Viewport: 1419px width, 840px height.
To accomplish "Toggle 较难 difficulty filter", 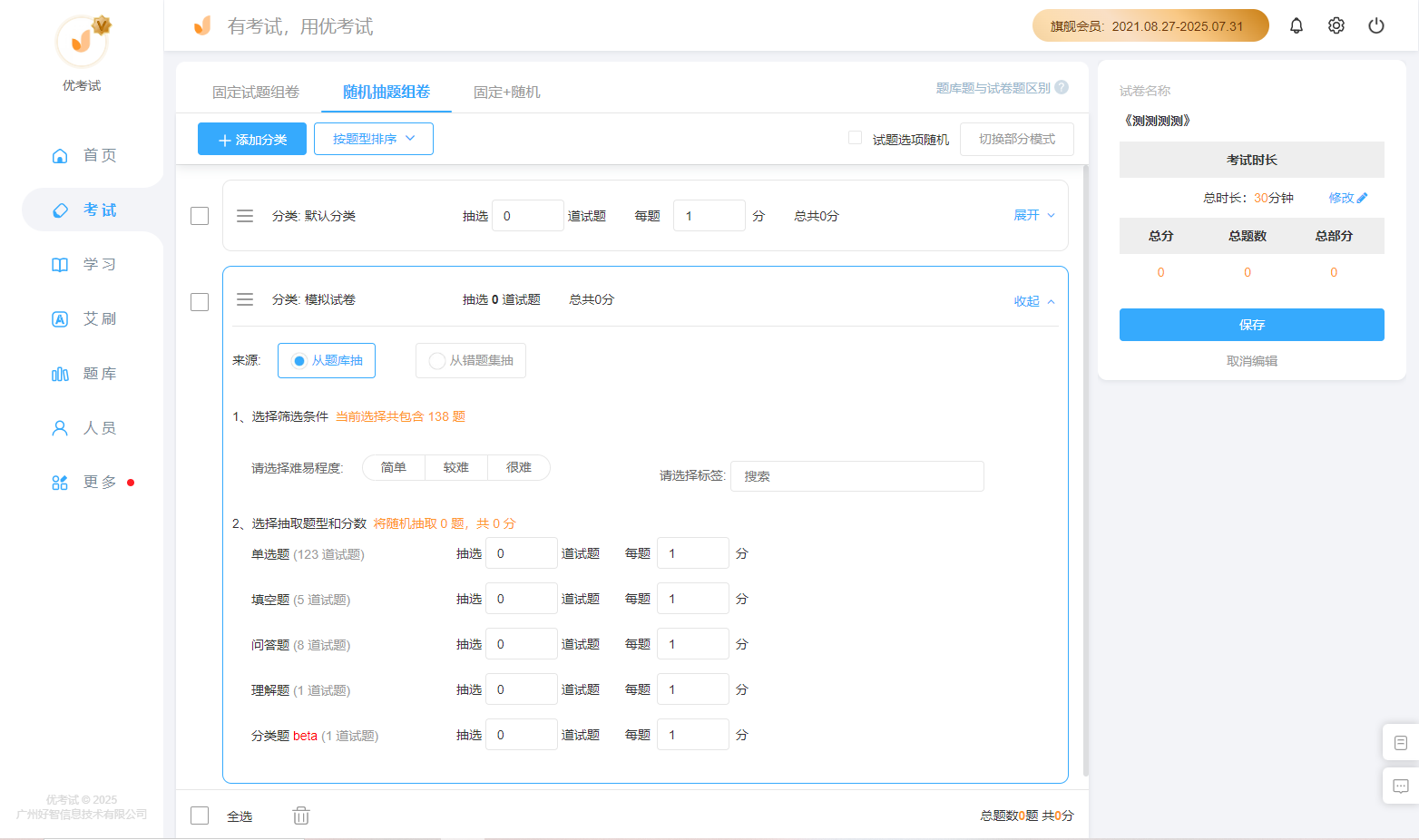I will 456,467.
